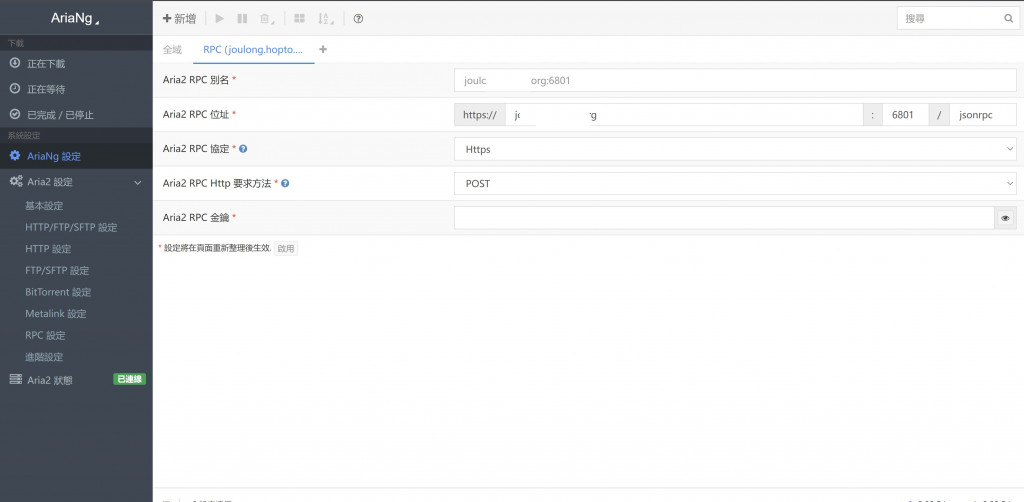Toggle secret visibility with eye icon
Image resolution: width=1024 pixels, height=502 pixels.
[1006, 218]
